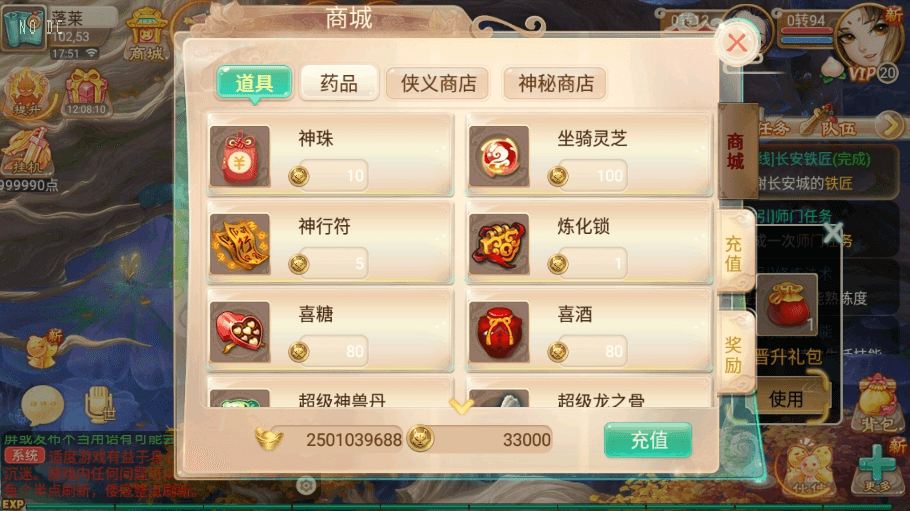Tap the 坐骑灵芝 item icon

tap(499, 156)
